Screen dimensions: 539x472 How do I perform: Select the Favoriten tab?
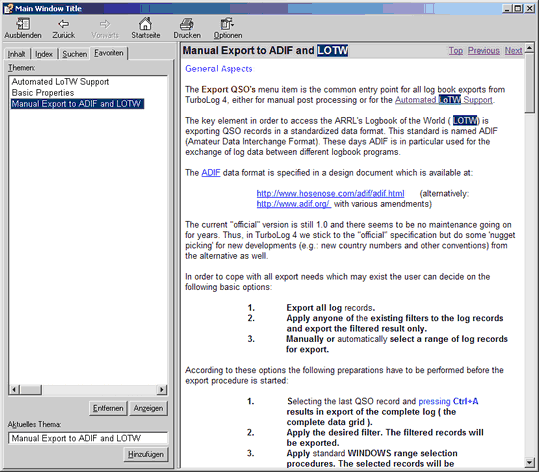(x=109, y=53)
